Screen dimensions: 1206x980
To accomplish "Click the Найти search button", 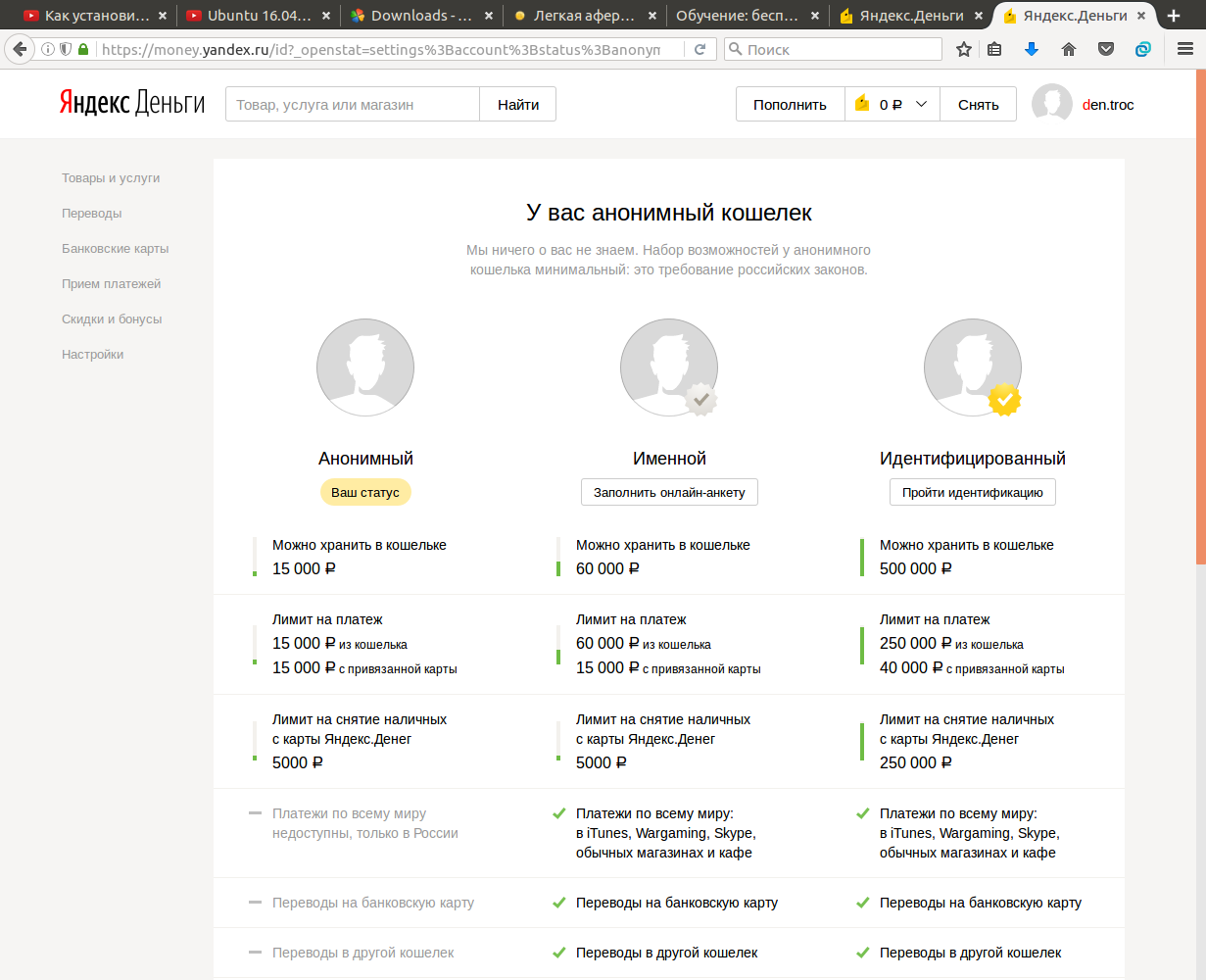I will (518, 104).
